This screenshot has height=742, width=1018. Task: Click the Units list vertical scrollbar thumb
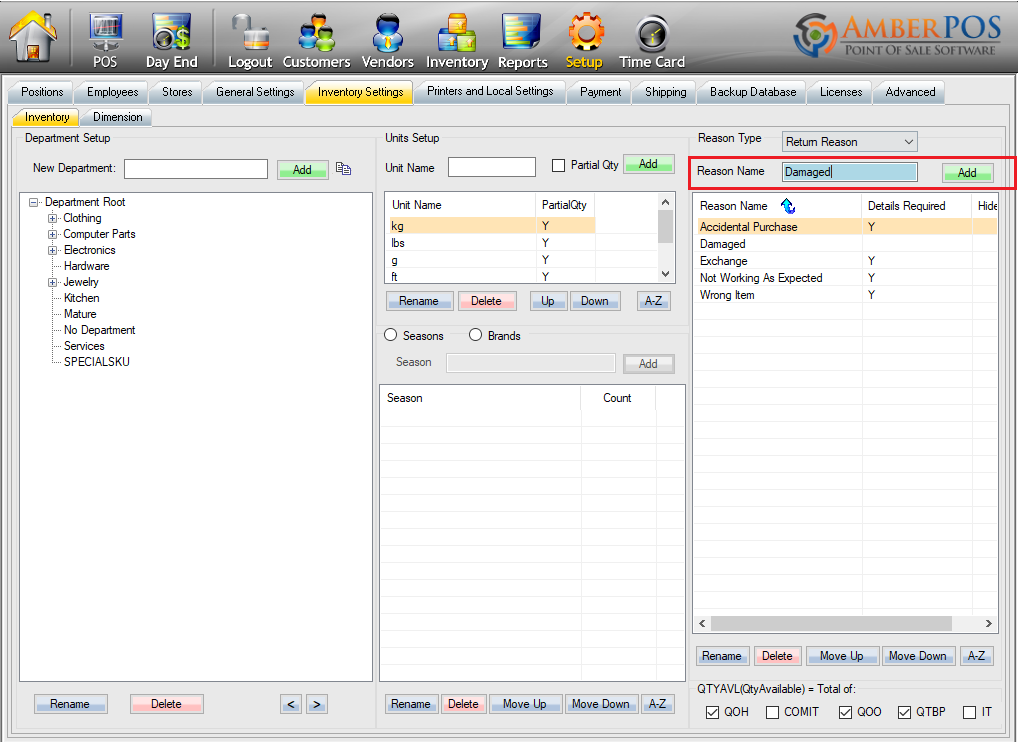(x=665, y=226)
